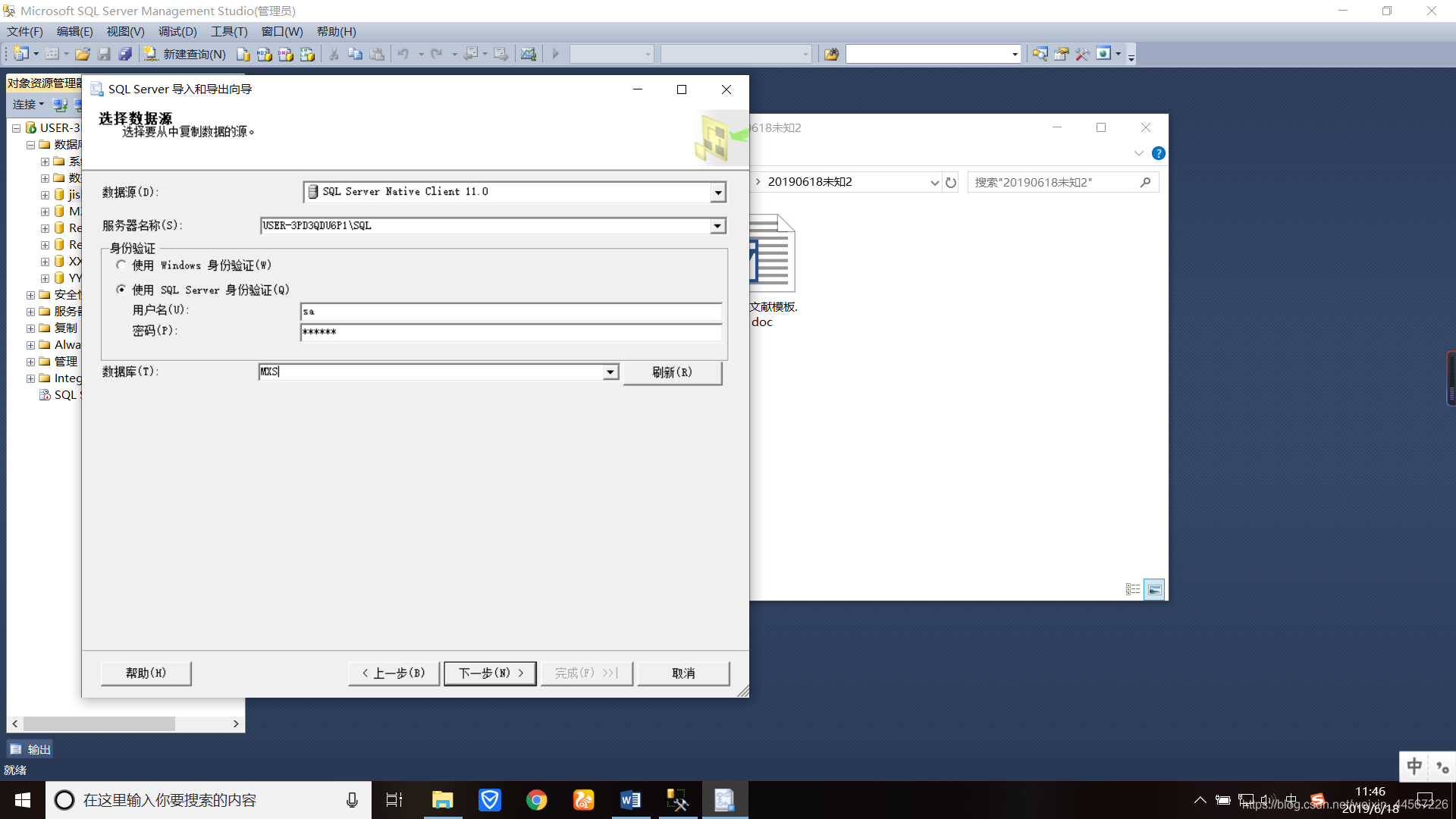Click the 下一步(N) next button

(490, 673)
